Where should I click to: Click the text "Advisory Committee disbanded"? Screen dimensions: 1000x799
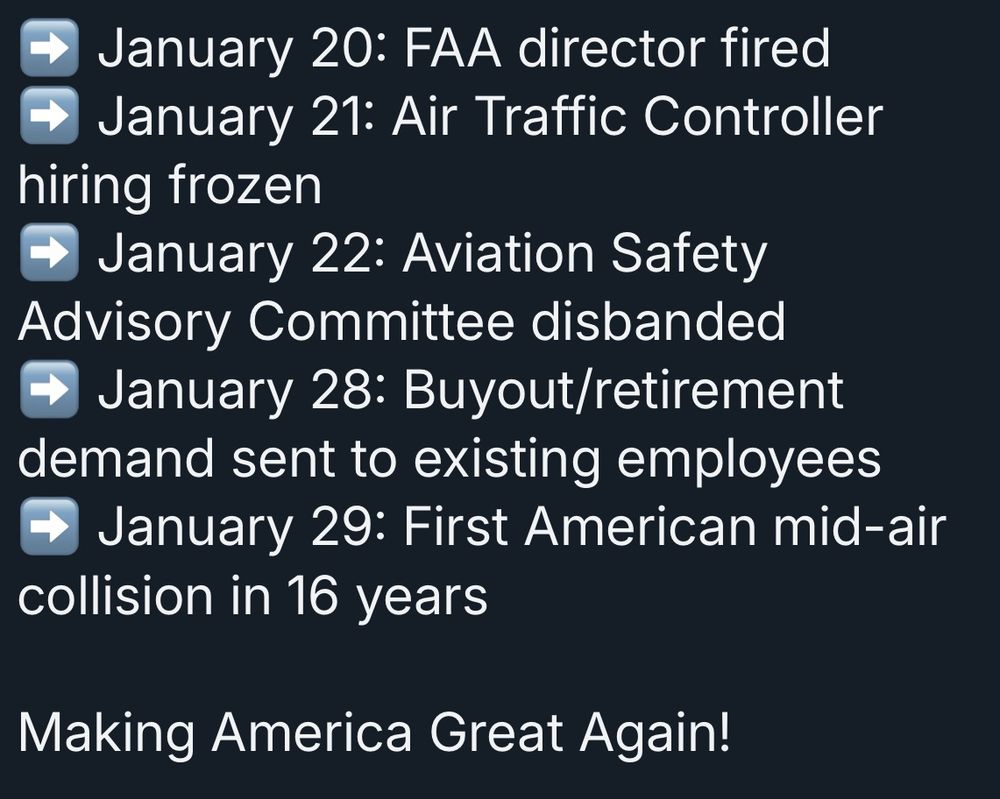pos(402,322)
